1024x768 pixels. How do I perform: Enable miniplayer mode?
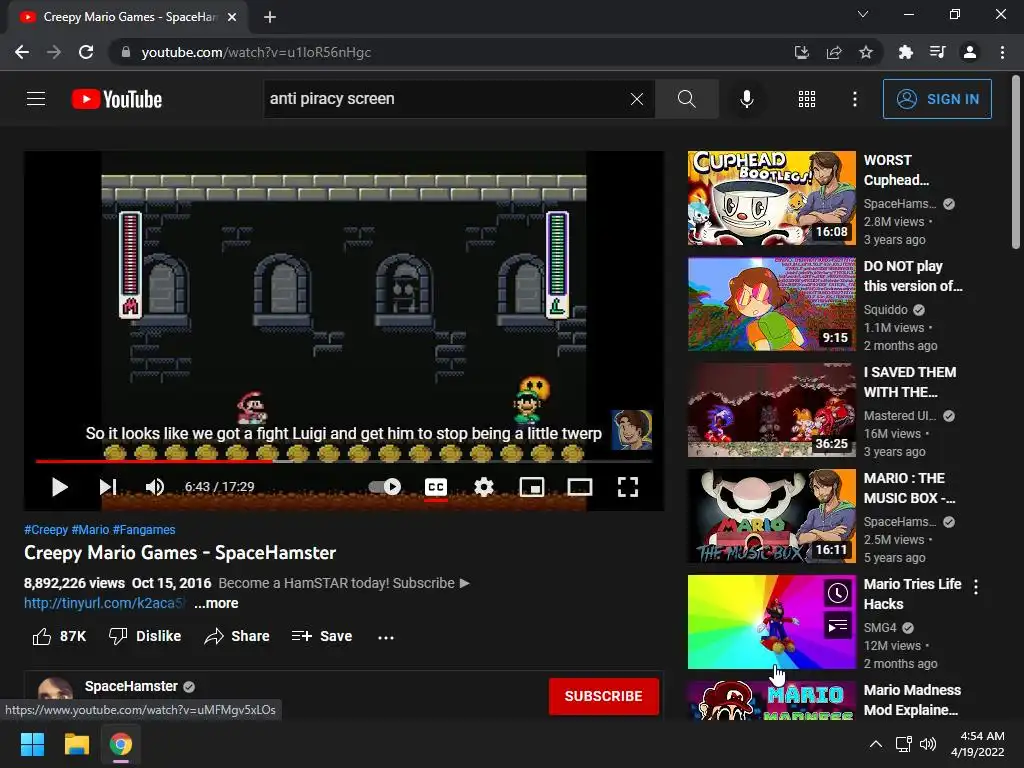coord(532,487)
